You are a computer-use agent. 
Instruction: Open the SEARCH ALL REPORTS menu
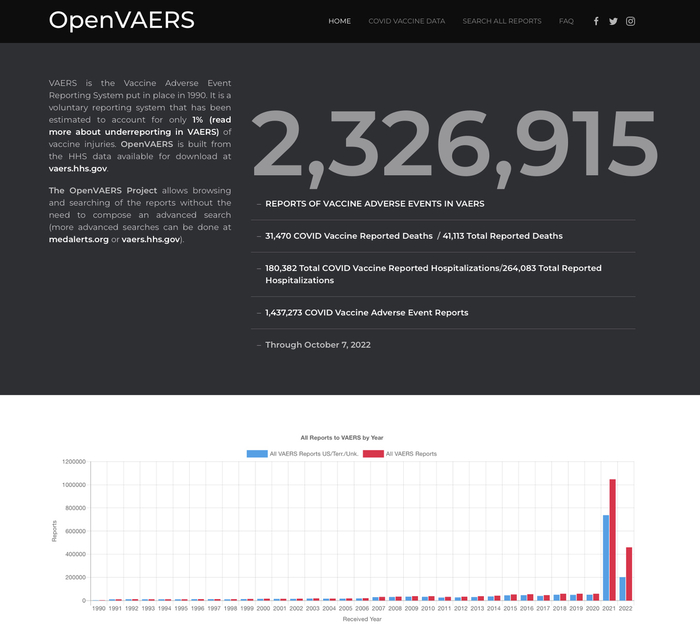[501, 21]
